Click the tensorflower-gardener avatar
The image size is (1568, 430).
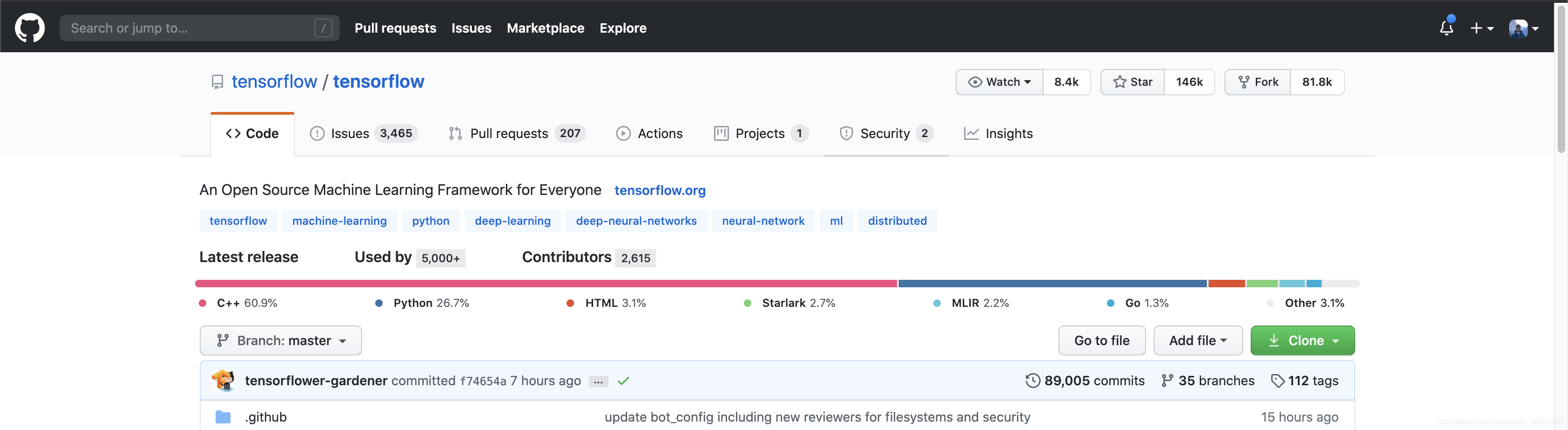(224, 381)
